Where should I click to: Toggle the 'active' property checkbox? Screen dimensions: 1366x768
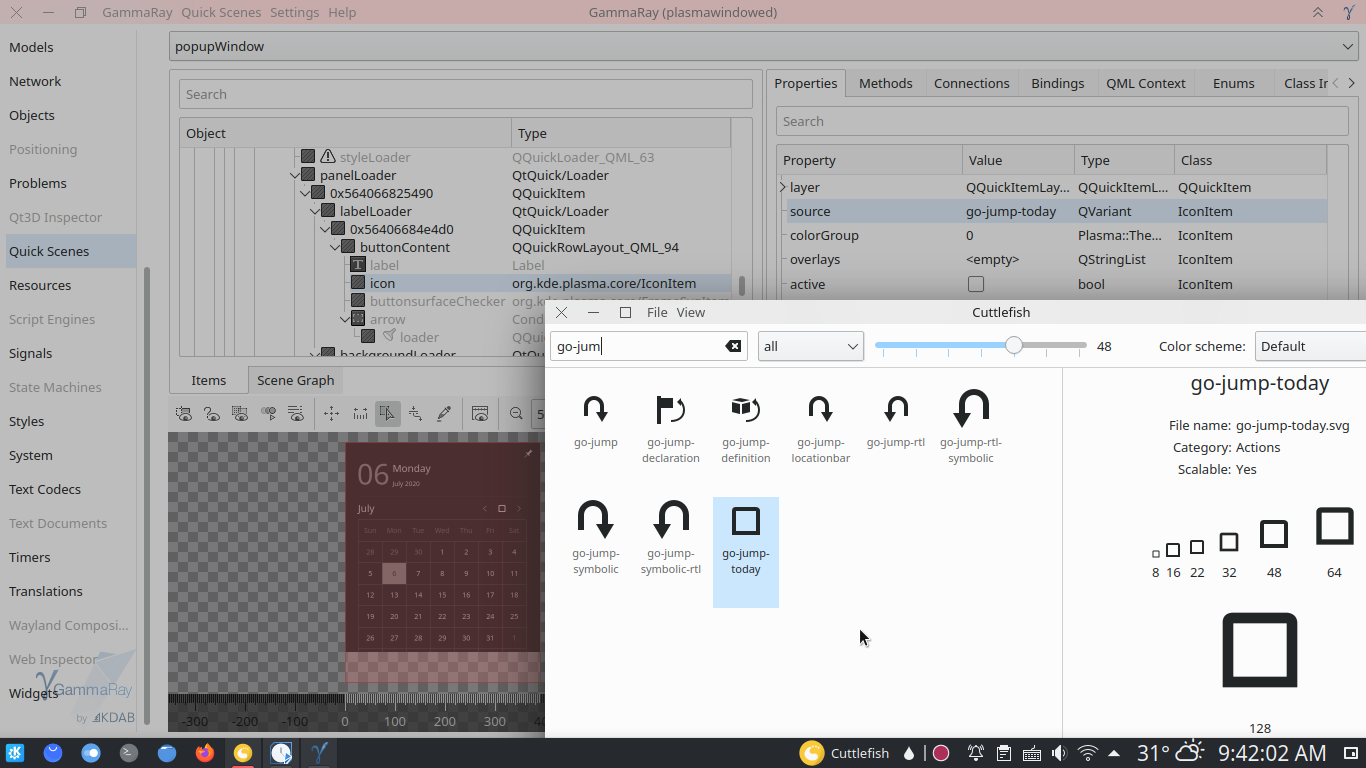(x=976, y=284)
